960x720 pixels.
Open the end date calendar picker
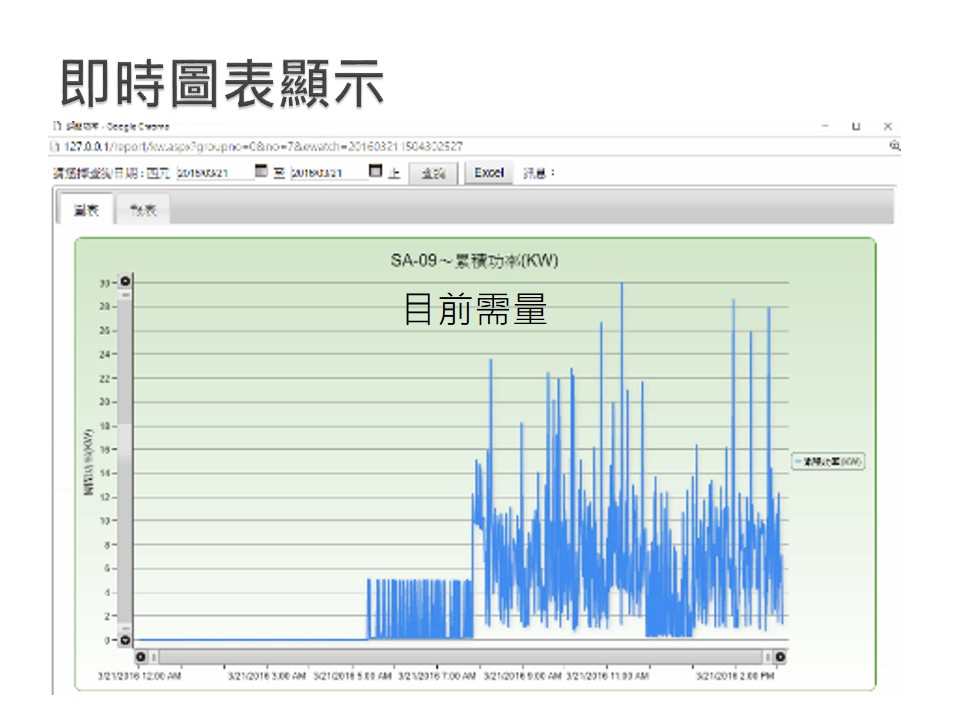click(x=375, y=172)
